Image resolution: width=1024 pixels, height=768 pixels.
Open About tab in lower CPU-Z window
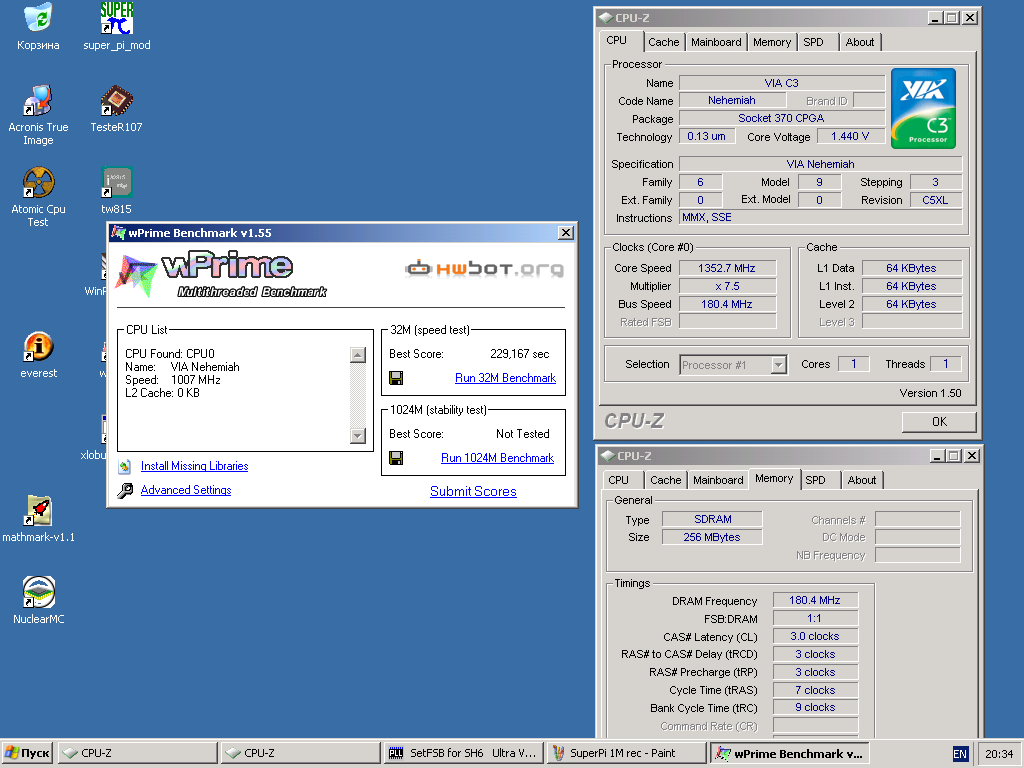[x=861, y=480]
